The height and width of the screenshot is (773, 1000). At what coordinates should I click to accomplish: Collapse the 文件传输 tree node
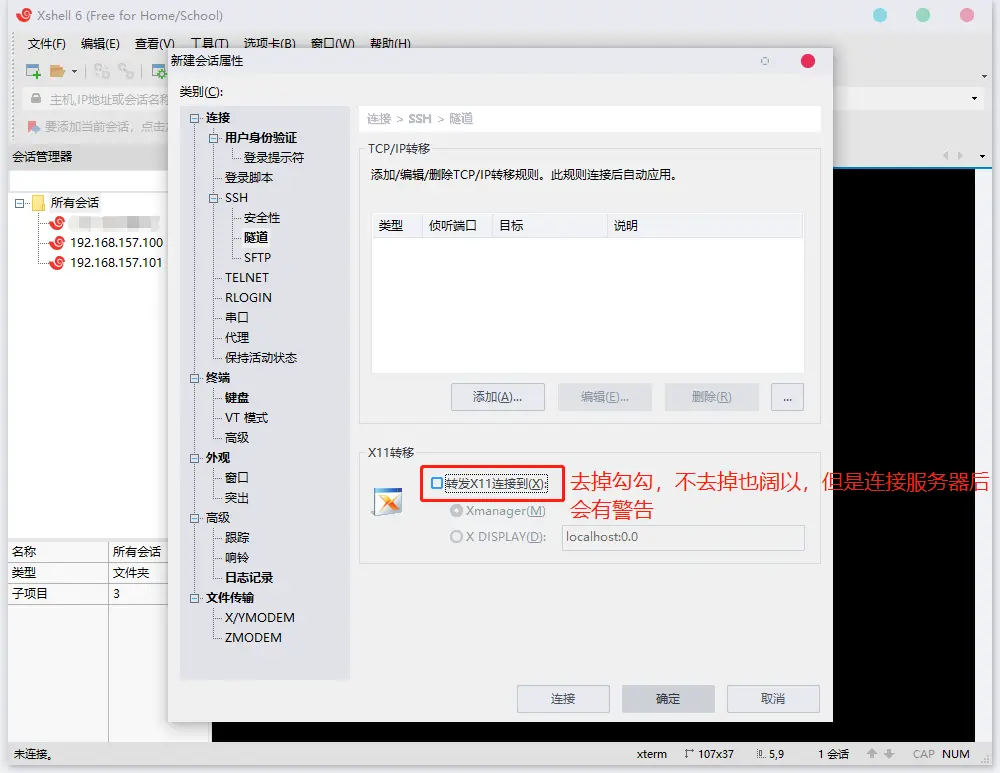[x=195, y=598]
